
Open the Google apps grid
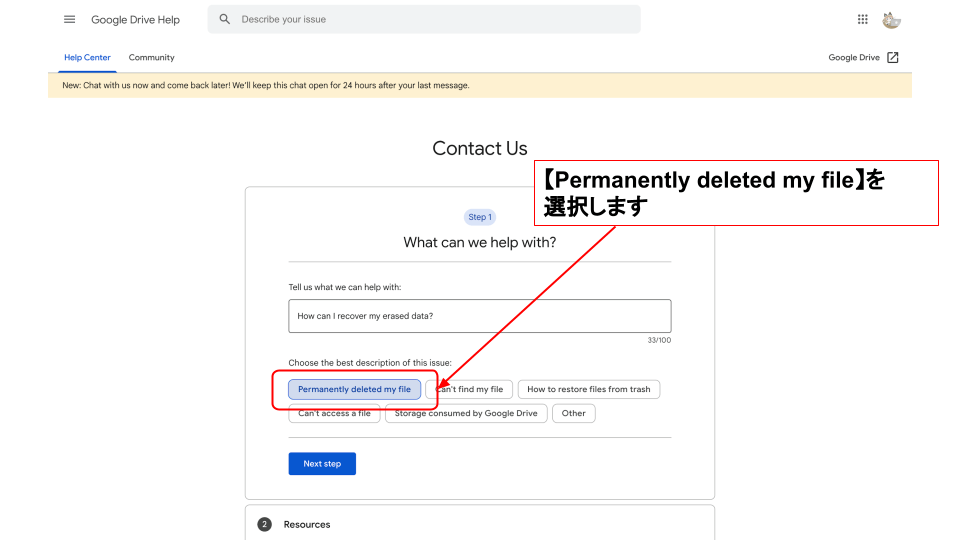click(863, 19)
